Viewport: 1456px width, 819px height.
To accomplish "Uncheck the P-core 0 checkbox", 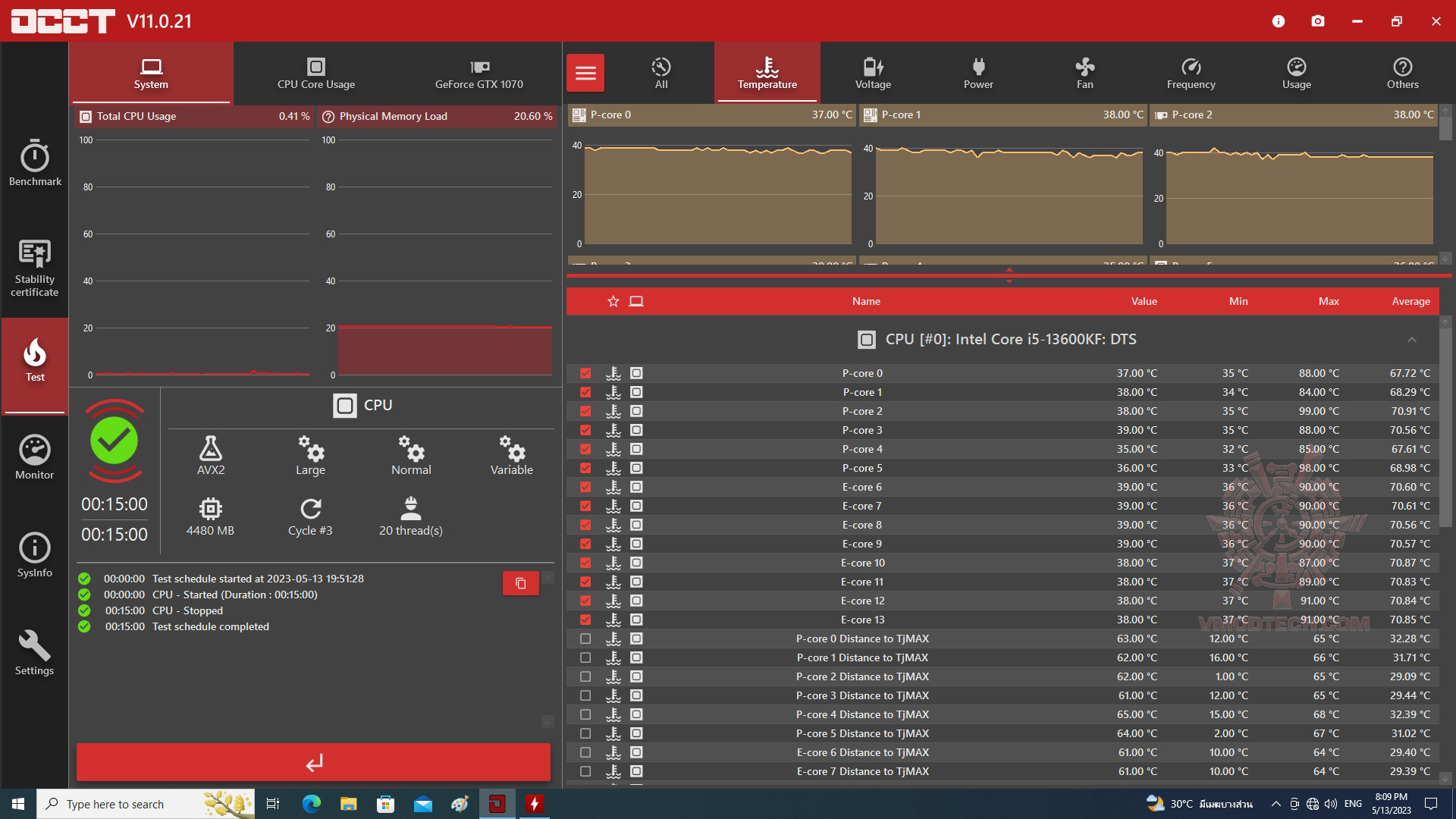I will (x=585, y=373).
